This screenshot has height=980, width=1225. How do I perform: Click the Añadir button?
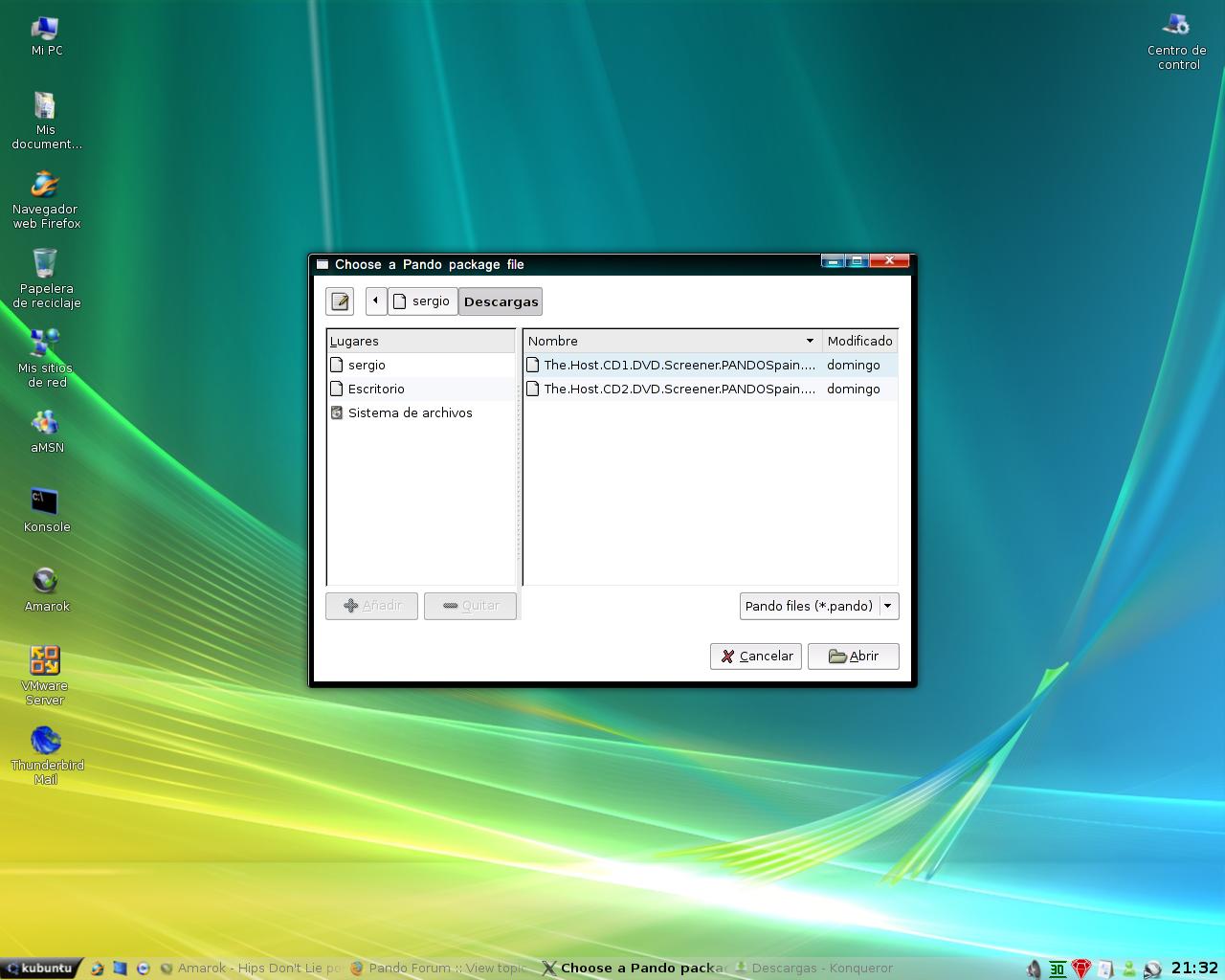point(371,606)
